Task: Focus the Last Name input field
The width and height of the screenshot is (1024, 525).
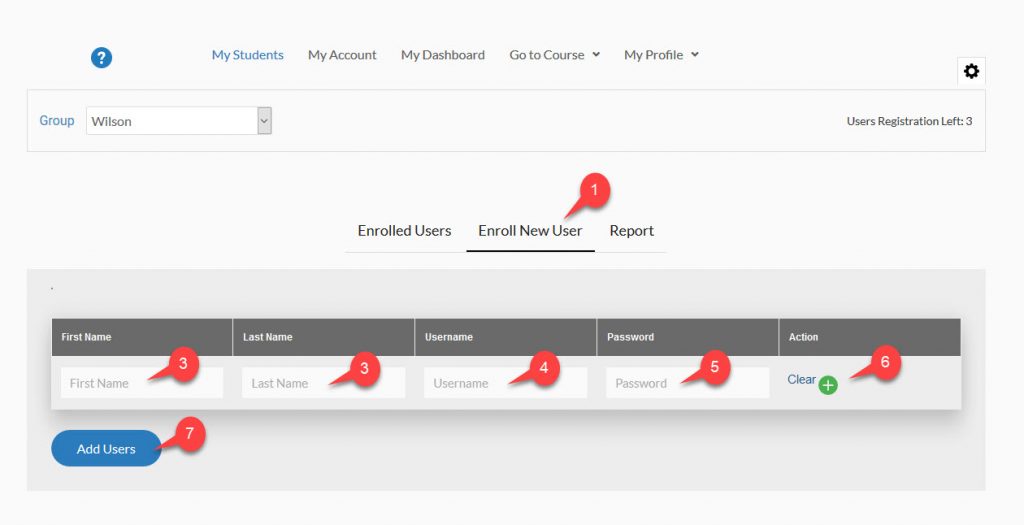Action: (323, 383)
